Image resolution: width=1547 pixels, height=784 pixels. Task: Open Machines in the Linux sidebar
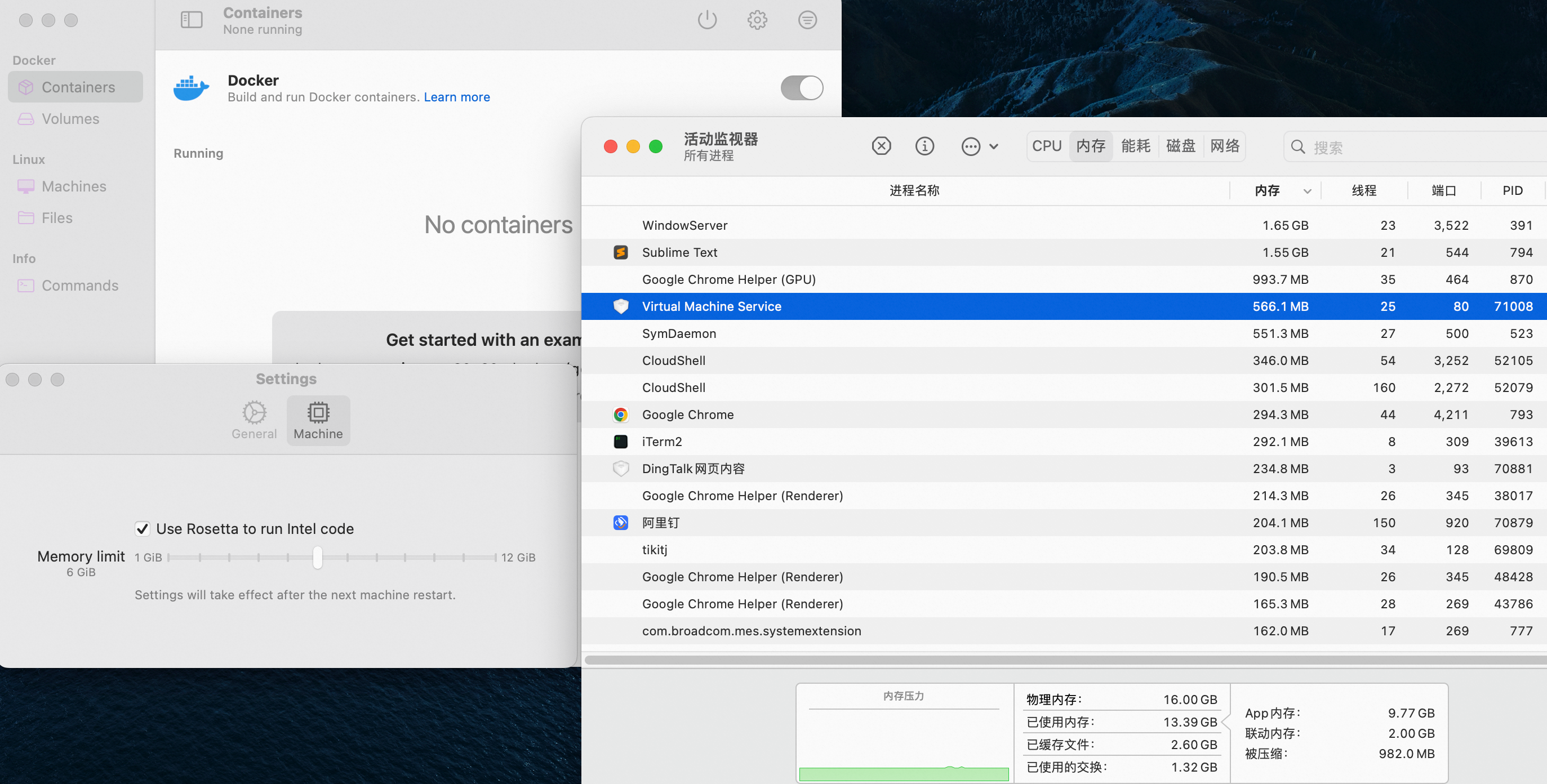[x=73, y=186]
